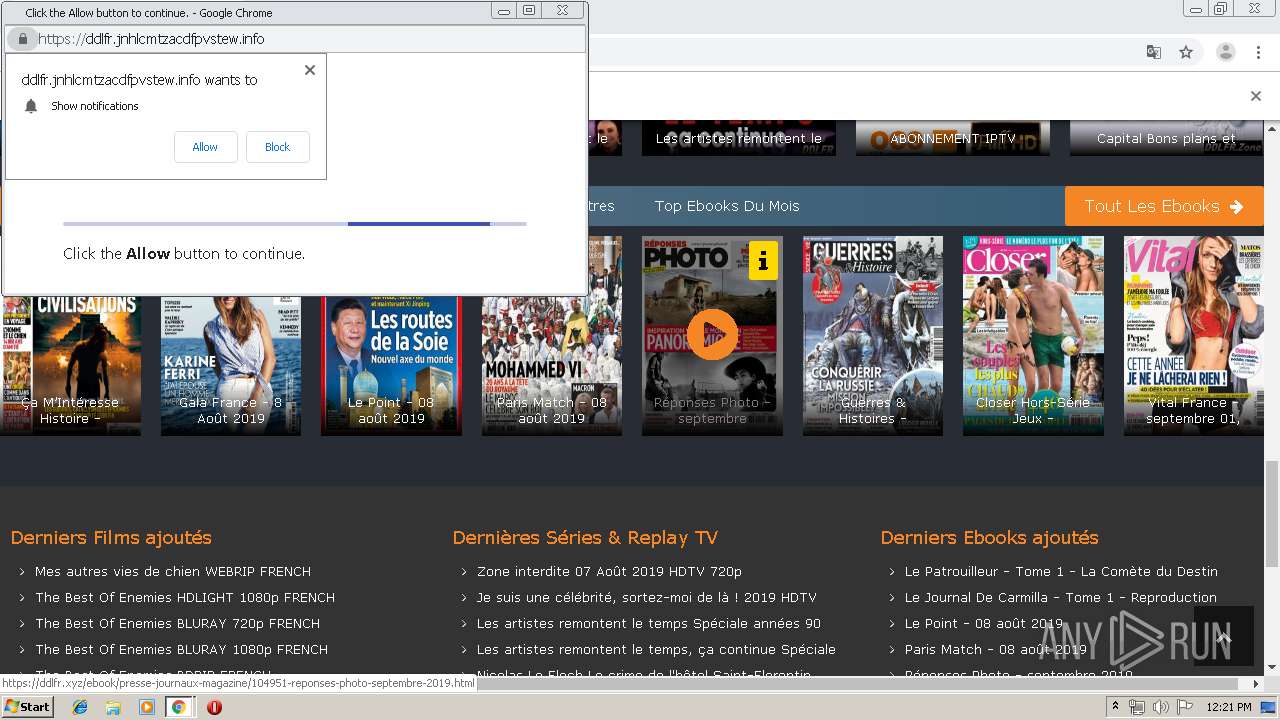Open the Windows Start menu
Screen dimensions: 1280x720
tap(27, 707)
